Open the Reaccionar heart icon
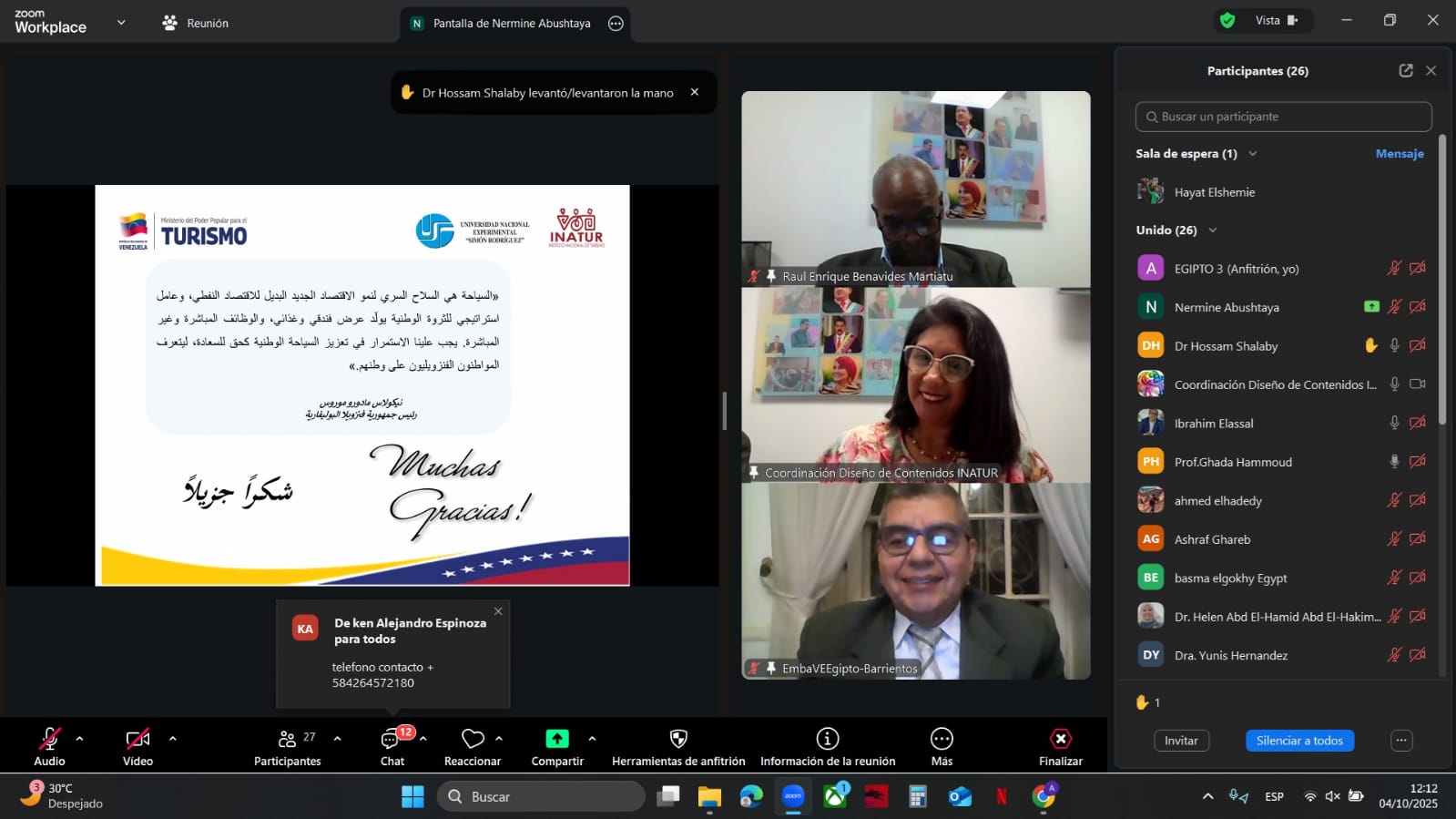Screen dimensions: 1456x819 (473, 739)
